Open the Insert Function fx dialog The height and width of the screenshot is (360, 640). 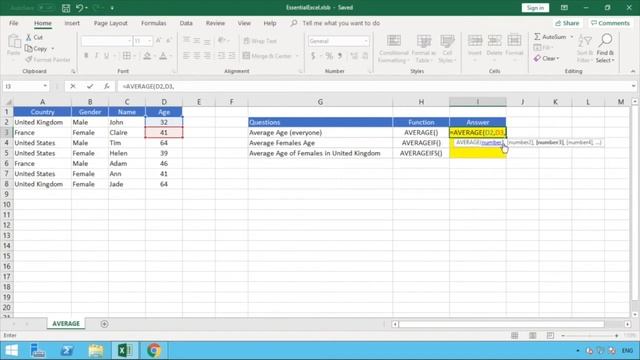click(x=107, y=86)
